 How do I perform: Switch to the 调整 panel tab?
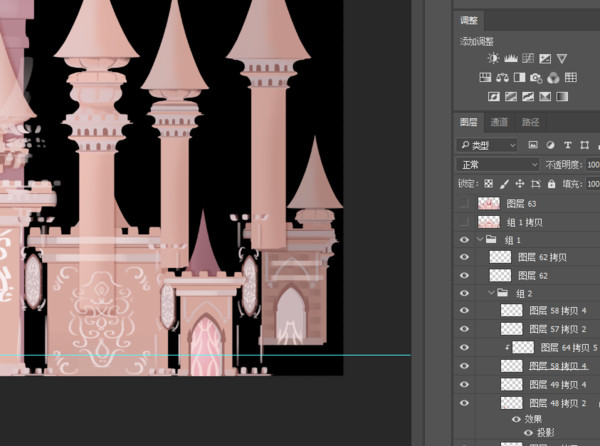tap(469, 20)
